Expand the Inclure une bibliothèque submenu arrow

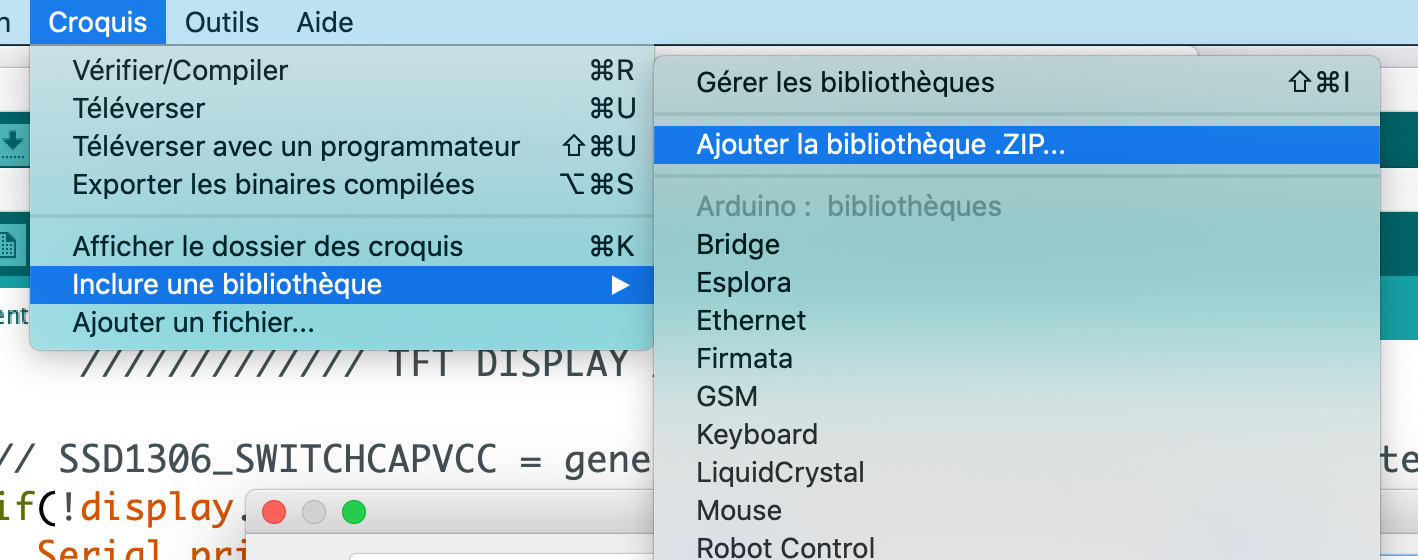[621, 285]
